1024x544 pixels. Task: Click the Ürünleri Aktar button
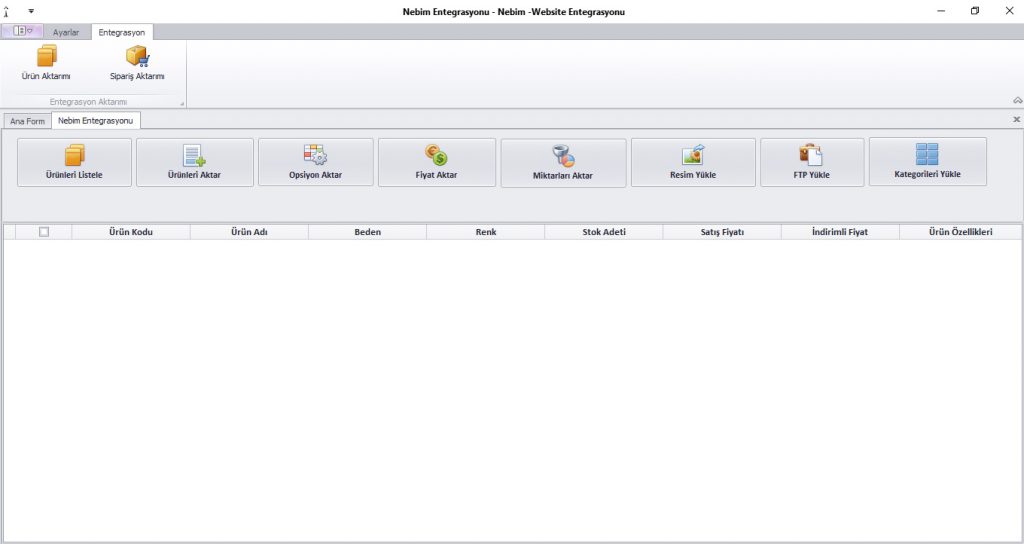195,163
